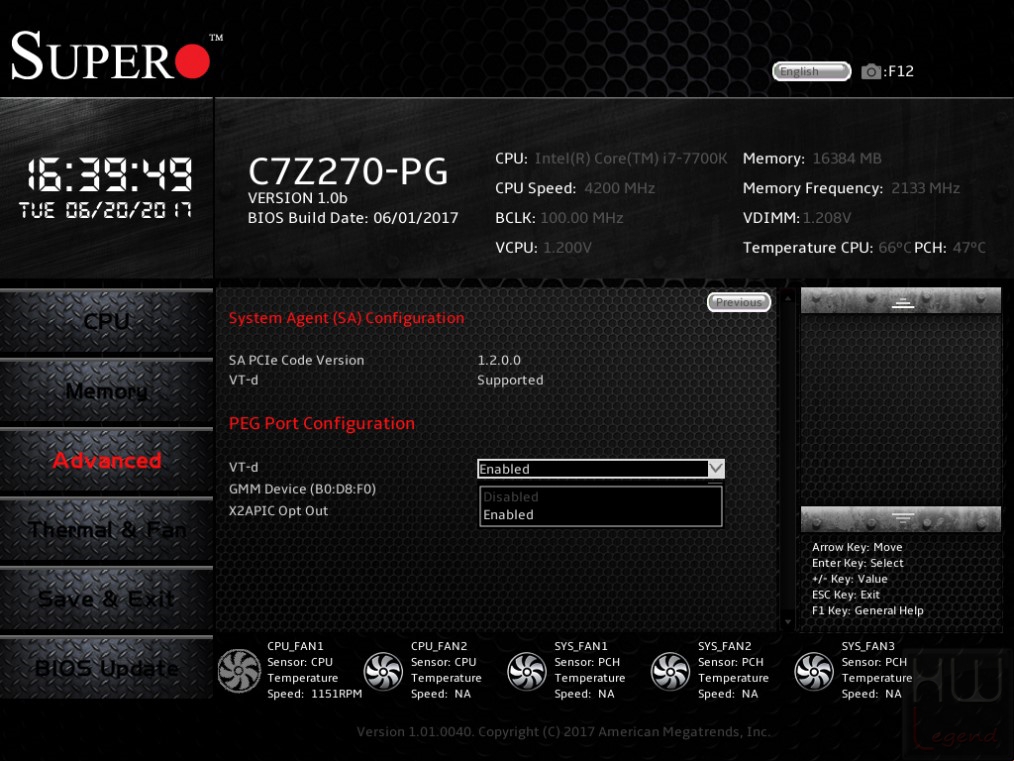The image size is (1014, 761).
Task: Click the SYS_FAN1 fan icon
Action: [526, 670]
